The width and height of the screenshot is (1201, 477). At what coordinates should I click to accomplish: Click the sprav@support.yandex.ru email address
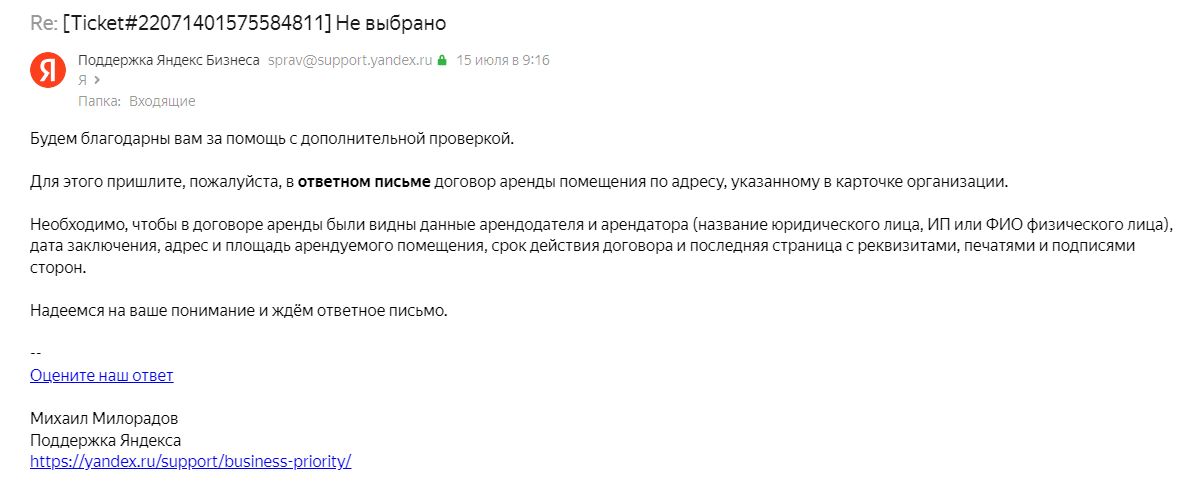point(350,60)
